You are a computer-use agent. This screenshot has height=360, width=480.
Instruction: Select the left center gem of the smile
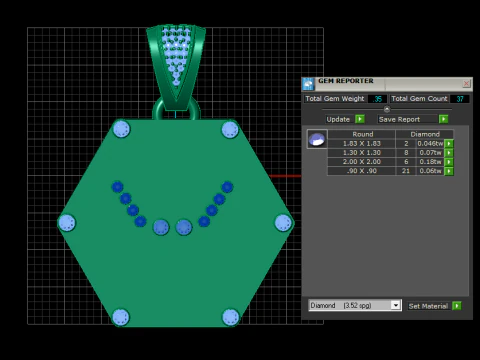pos(161,227)
